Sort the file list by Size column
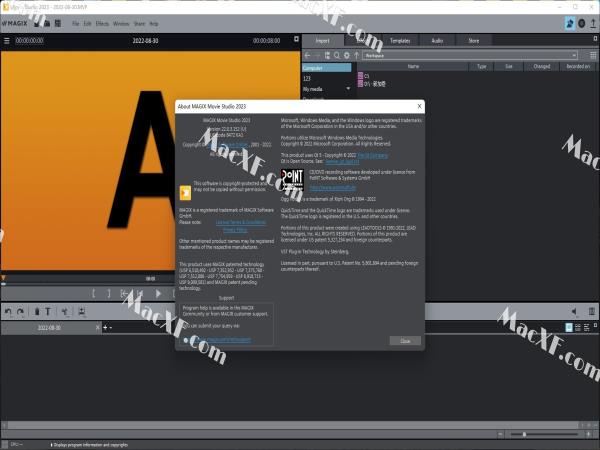This screenshot has height=450, width=600. pos(509,67)
